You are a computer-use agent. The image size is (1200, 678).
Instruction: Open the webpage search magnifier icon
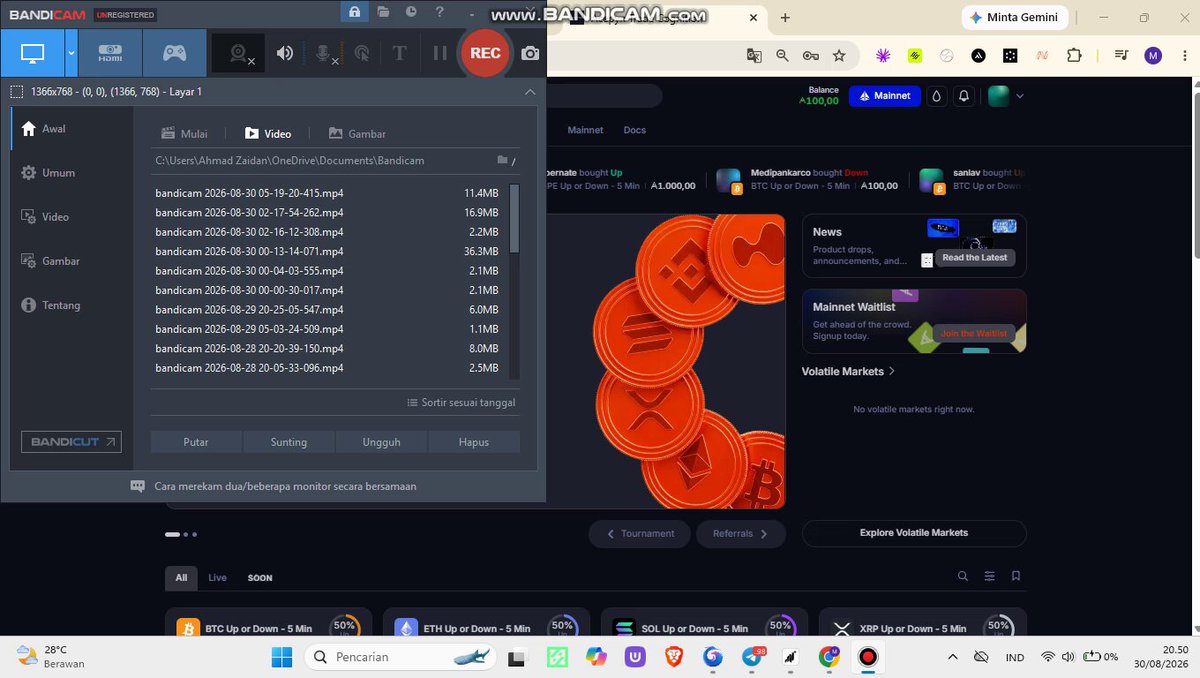963,576
